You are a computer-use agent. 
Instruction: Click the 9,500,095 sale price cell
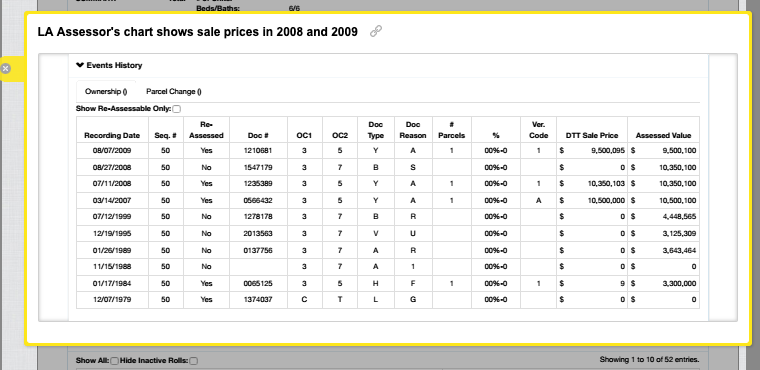point(592,151)
